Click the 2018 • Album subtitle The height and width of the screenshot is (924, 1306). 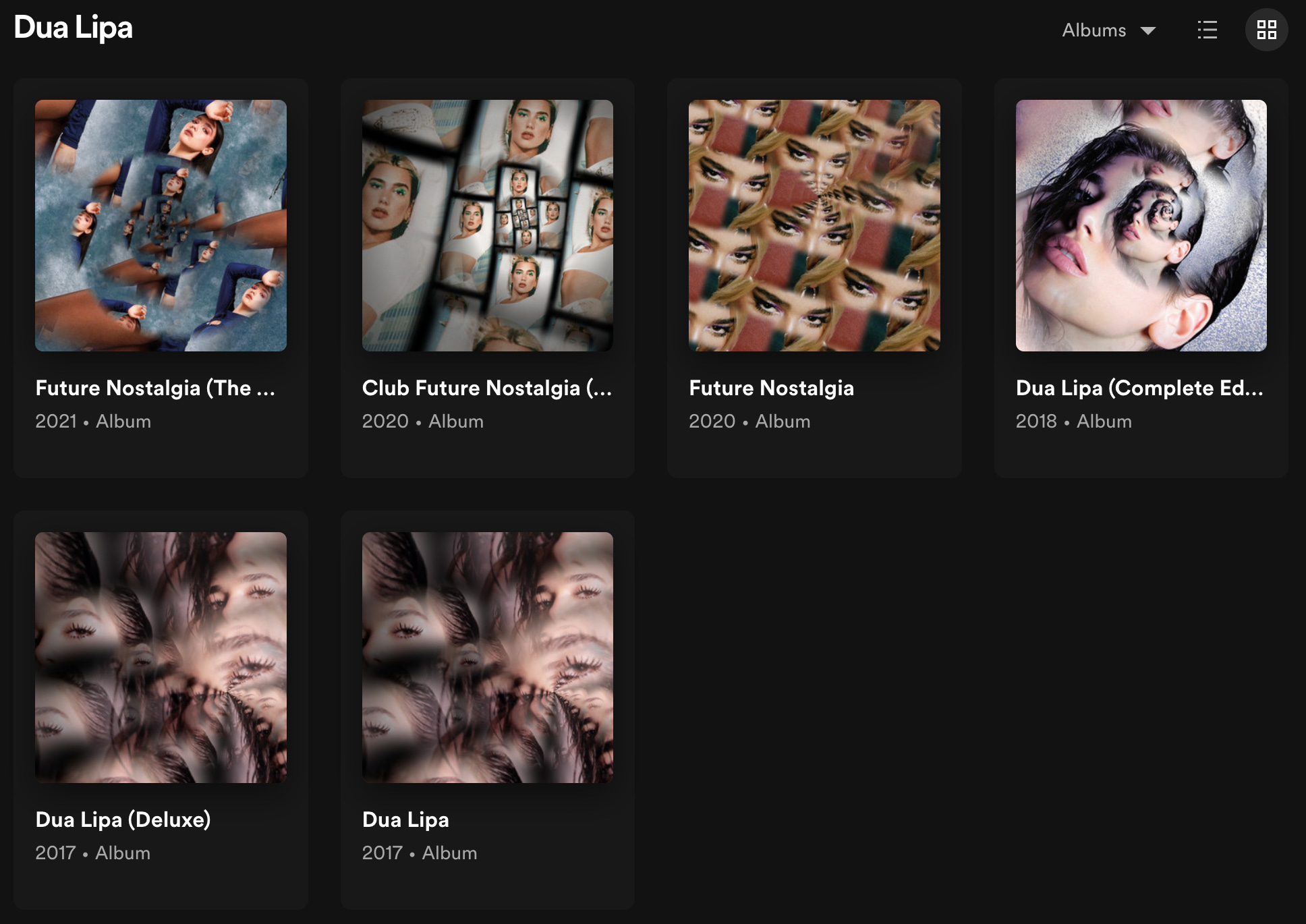pyautogui.click(x=1073, y=422)
